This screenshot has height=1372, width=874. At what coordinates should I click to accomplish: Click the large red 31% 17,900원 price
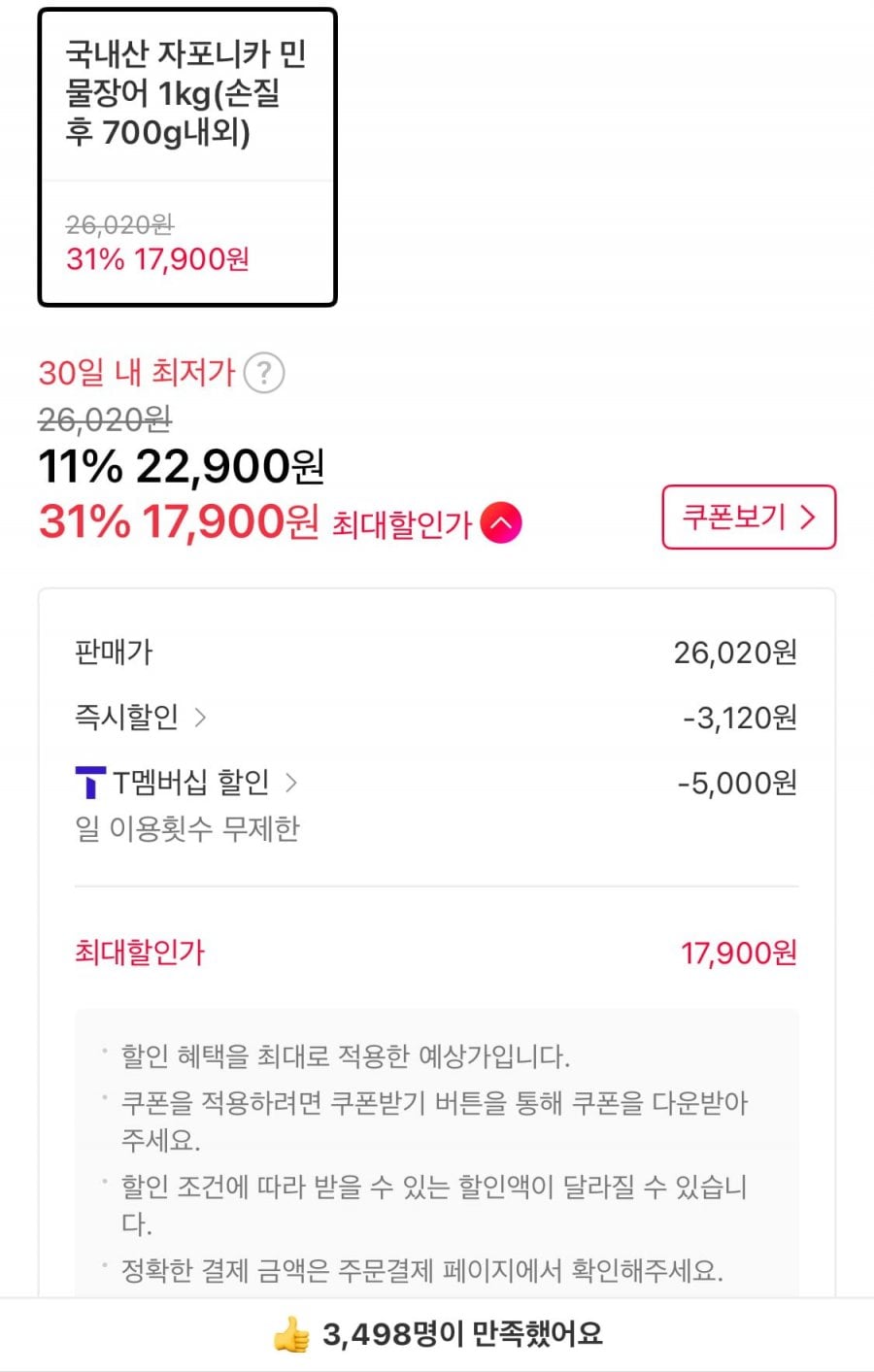(x=179, y=522)
